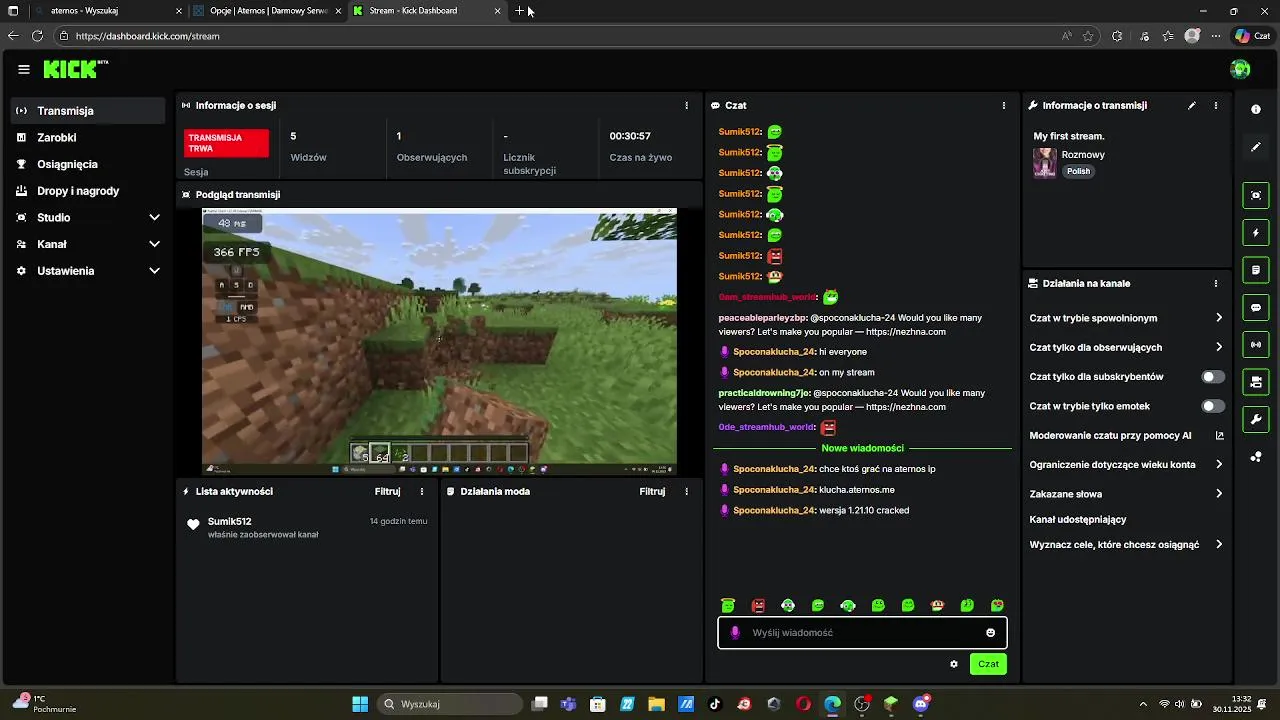
Task: Click the note document icon in right sidebar
Action: point(1256,270)
